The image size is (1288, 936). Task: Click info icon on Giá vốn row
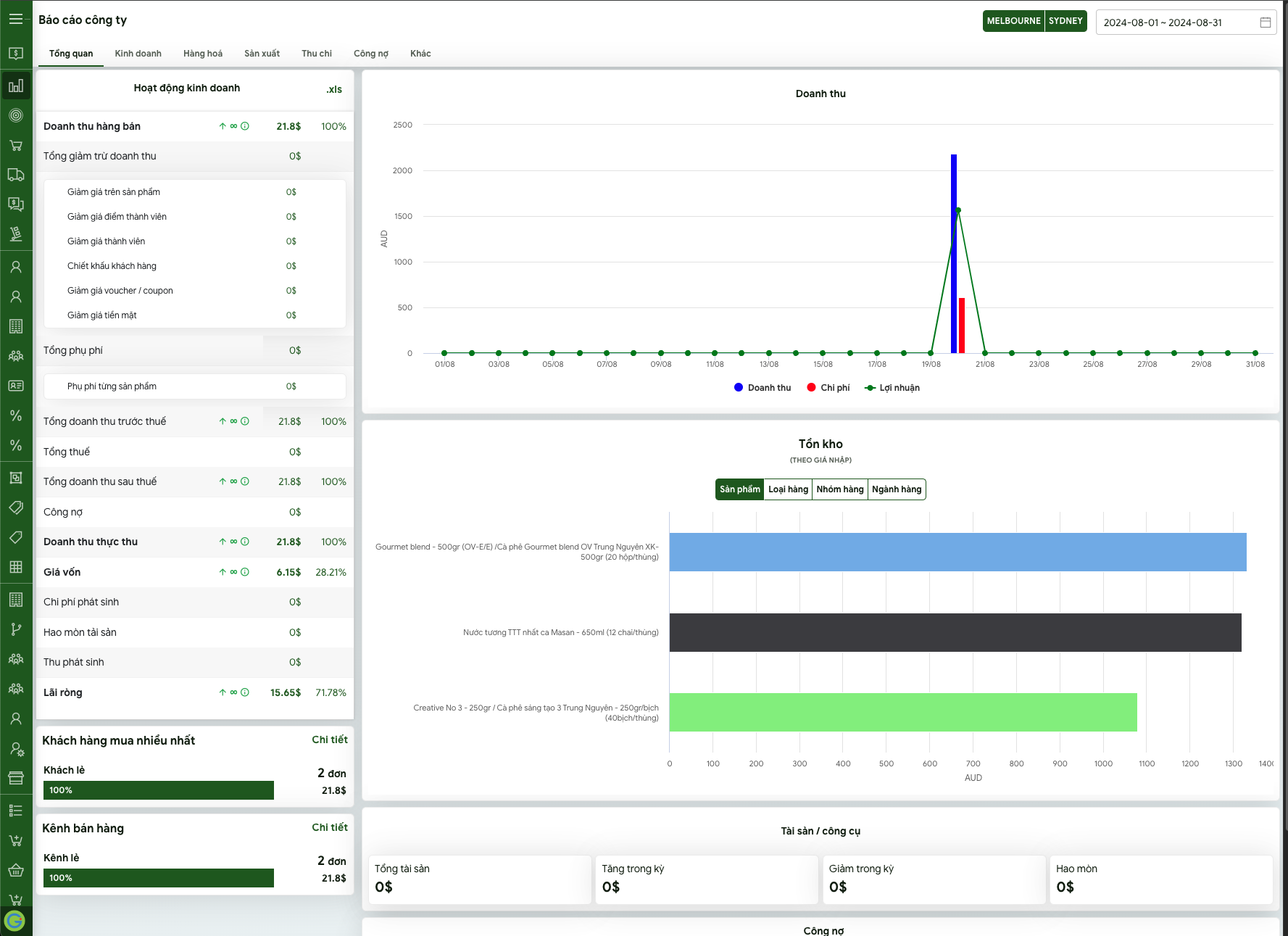tap(245, 572)
